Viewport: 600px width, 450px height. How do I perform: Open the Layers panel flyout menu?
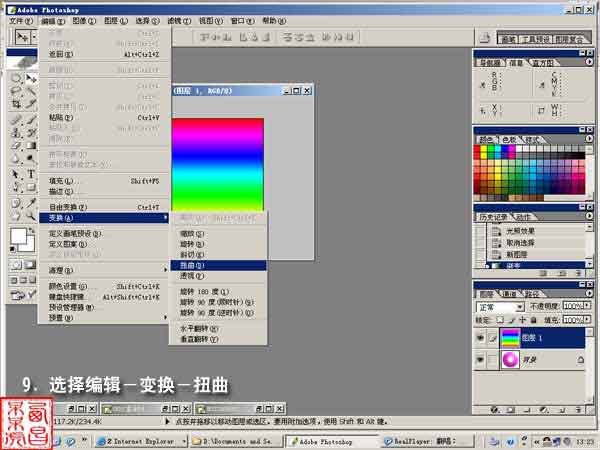[x=589, y=293]
